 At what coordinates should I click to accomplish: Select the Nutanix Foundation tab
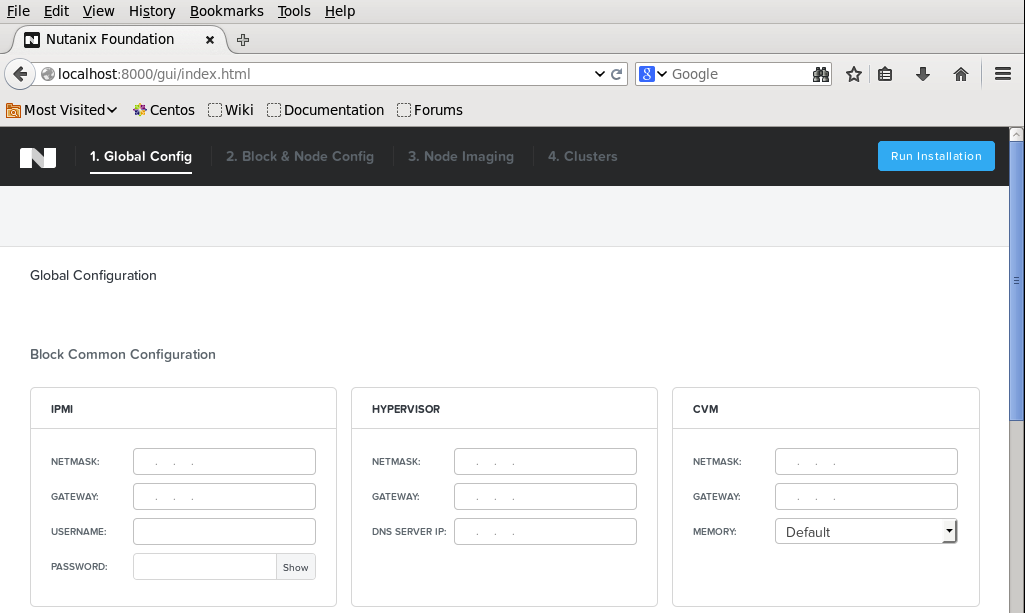[120, 39]
